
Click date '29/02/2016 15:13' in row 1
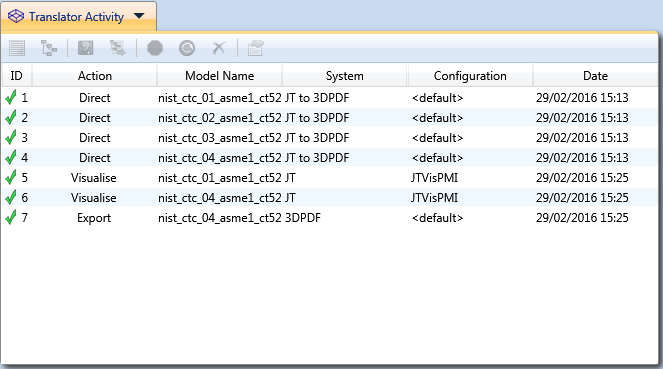point(582,98)
